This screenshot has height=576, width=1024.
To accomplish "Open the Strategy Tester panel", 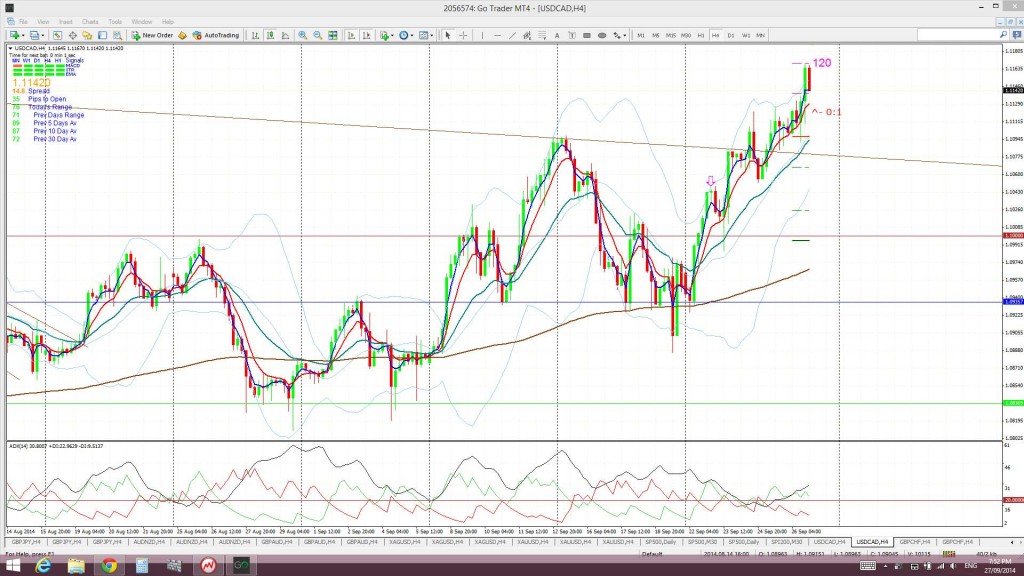I will pyautogui.click(x=118, y=35).
